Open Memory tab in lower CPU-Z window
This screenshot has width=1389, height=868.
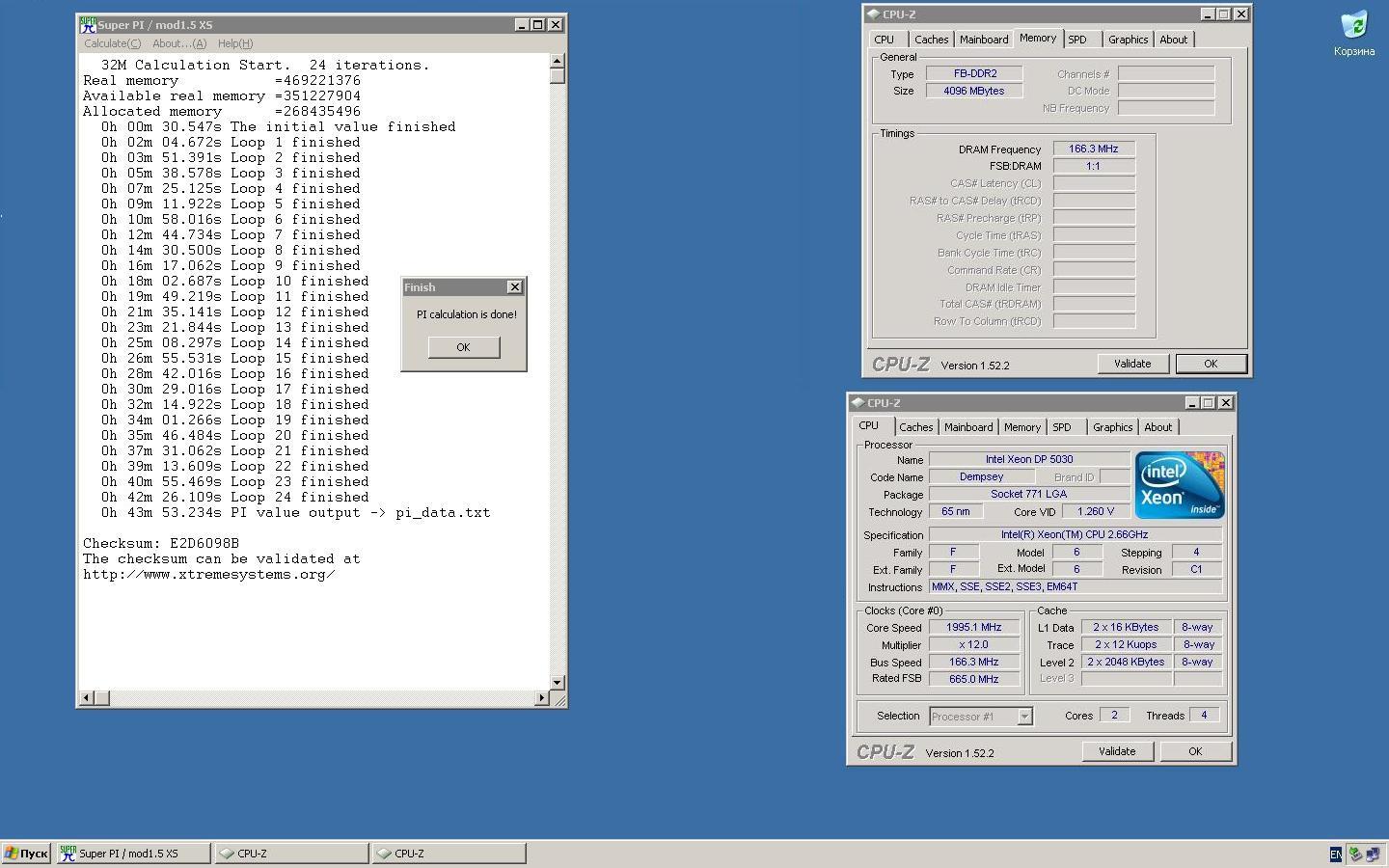coord(1022,427)
